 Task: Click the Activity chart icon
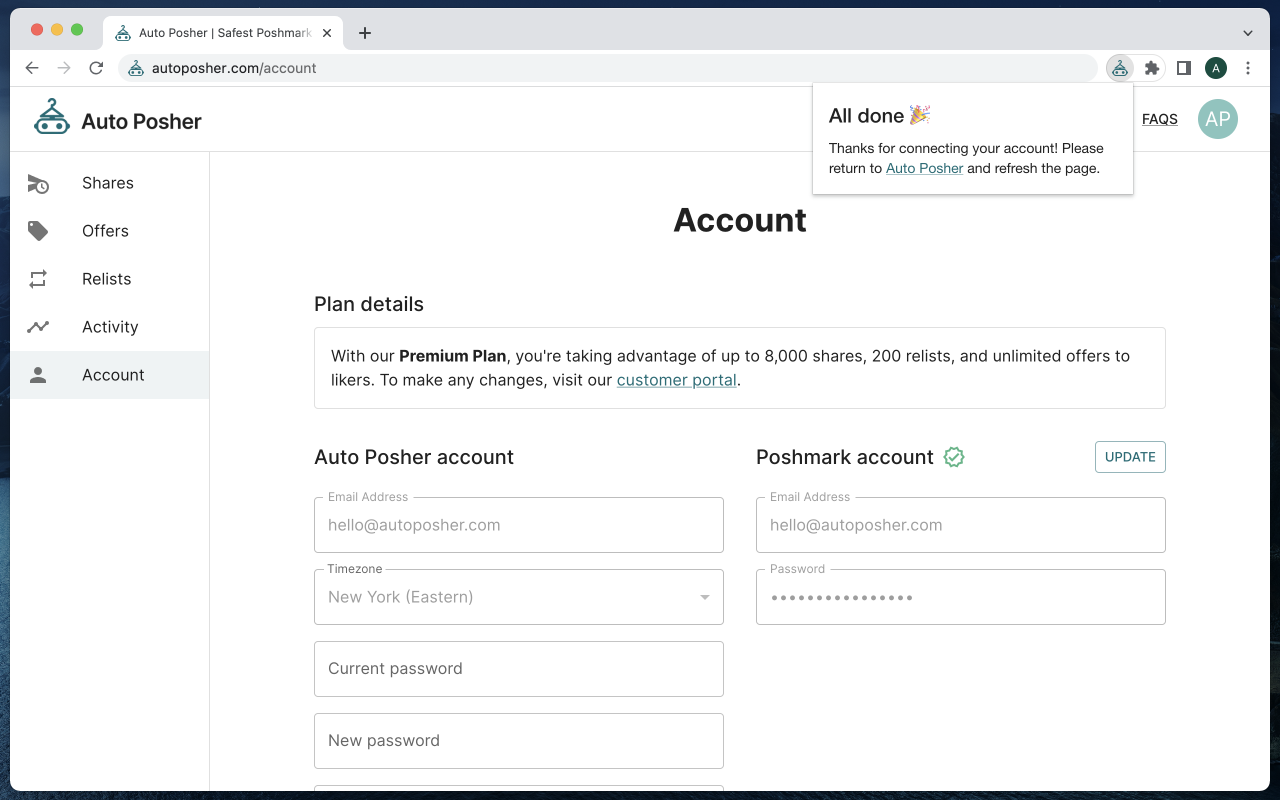[x=38, y=327]
